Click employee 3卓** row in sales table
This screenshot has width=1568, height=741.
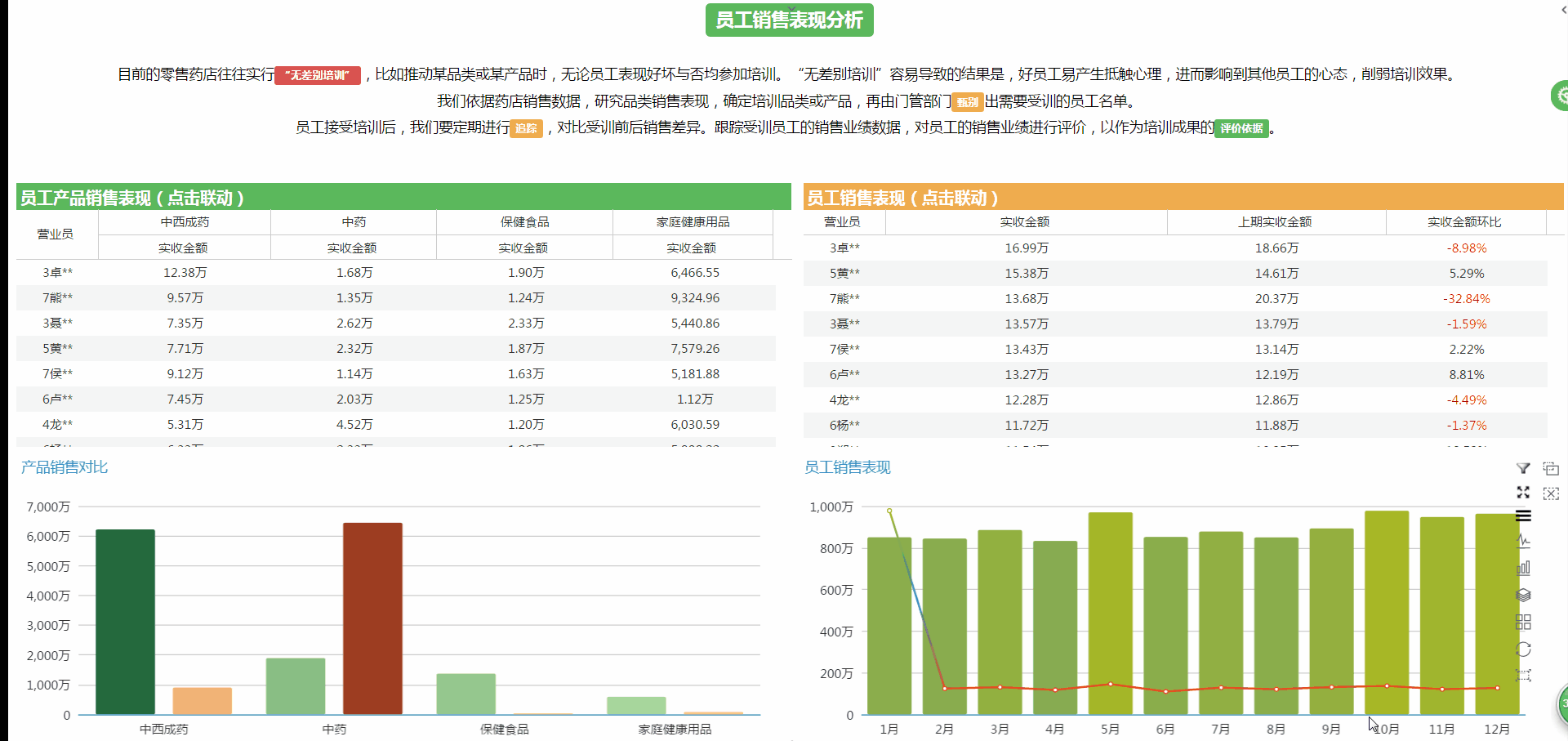click(845, 248)
